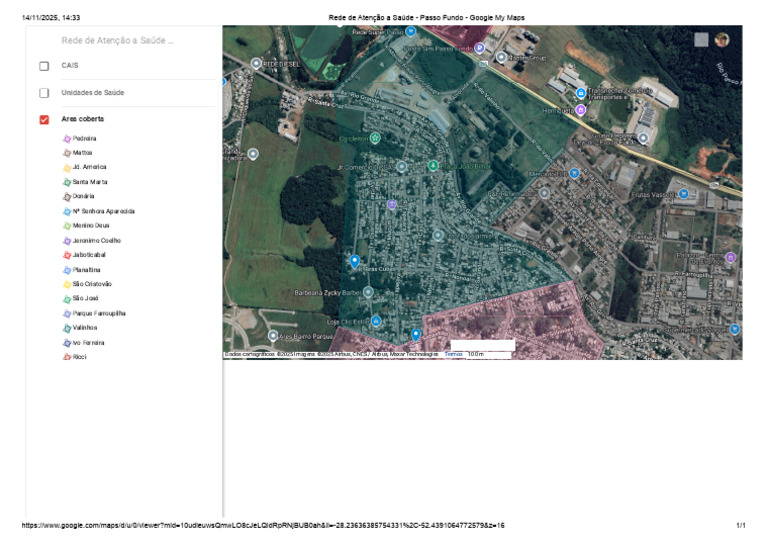
Task: Click the Mattos polygon icon in legend
Action: 67,153
